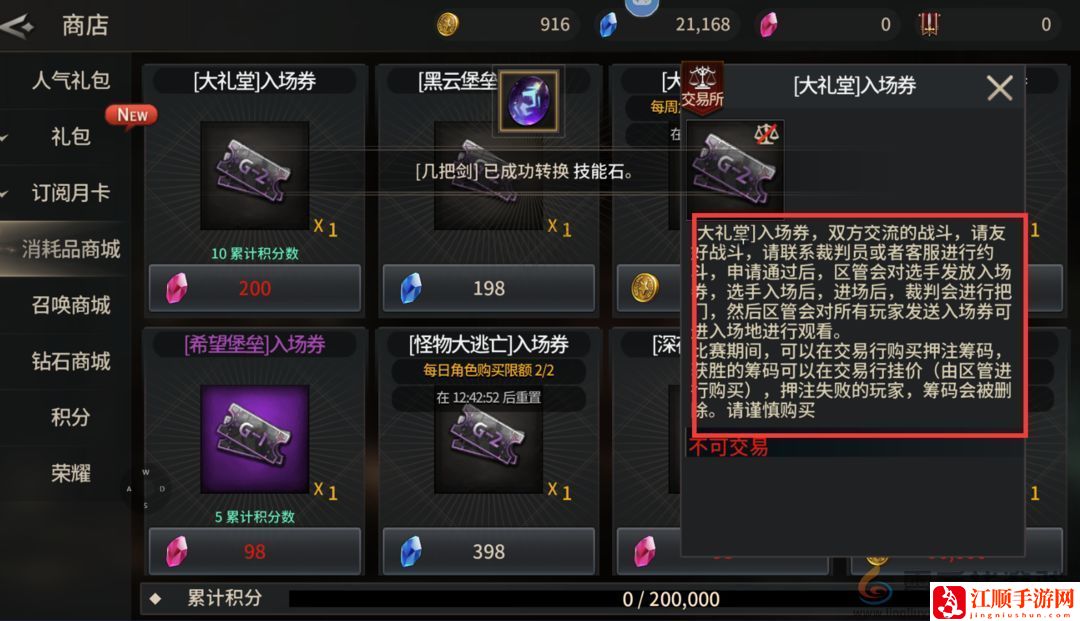
Task: Select the first 大礼堂 ticket image
Action: [x=255, y=176]
